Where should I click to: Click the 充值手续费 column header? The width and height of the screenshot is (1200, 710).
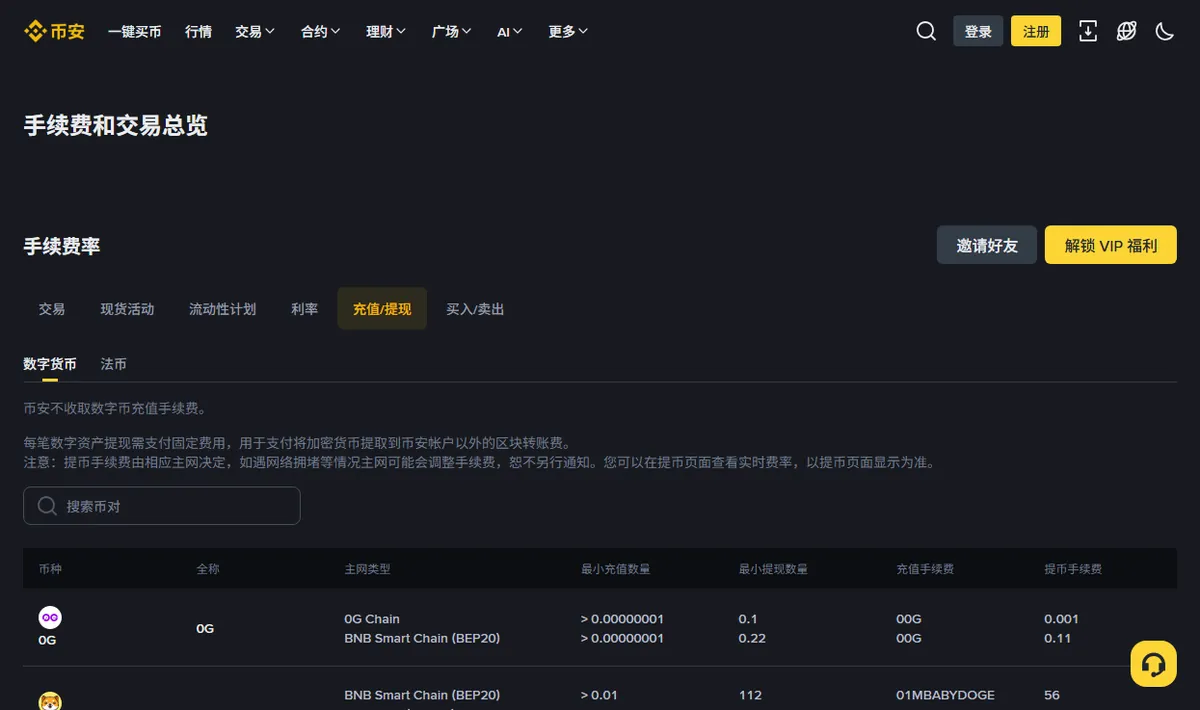[x=925, y=569]
